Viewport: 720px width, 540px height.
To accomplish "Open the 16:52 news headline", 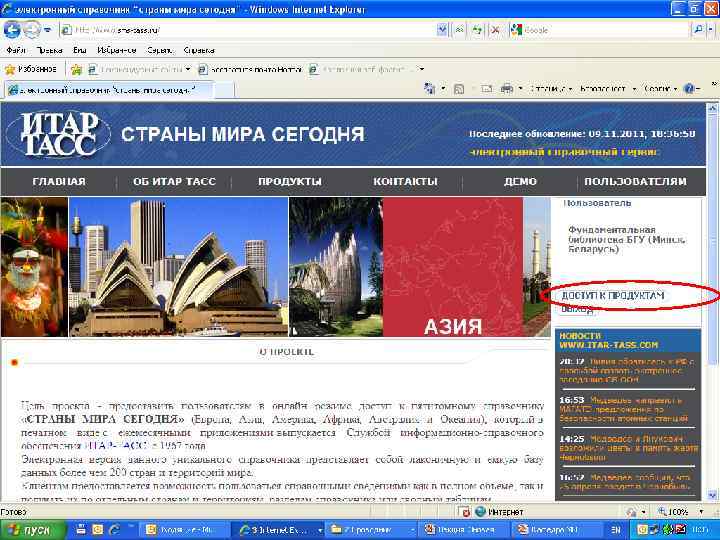I will tap(624, 482).
